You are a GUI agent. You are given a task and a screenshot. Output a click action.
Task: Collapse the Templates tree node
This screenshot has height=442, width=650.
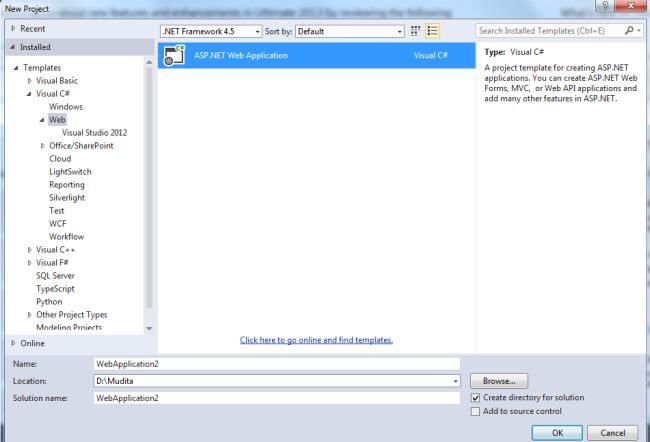click(x=16, y=68)
